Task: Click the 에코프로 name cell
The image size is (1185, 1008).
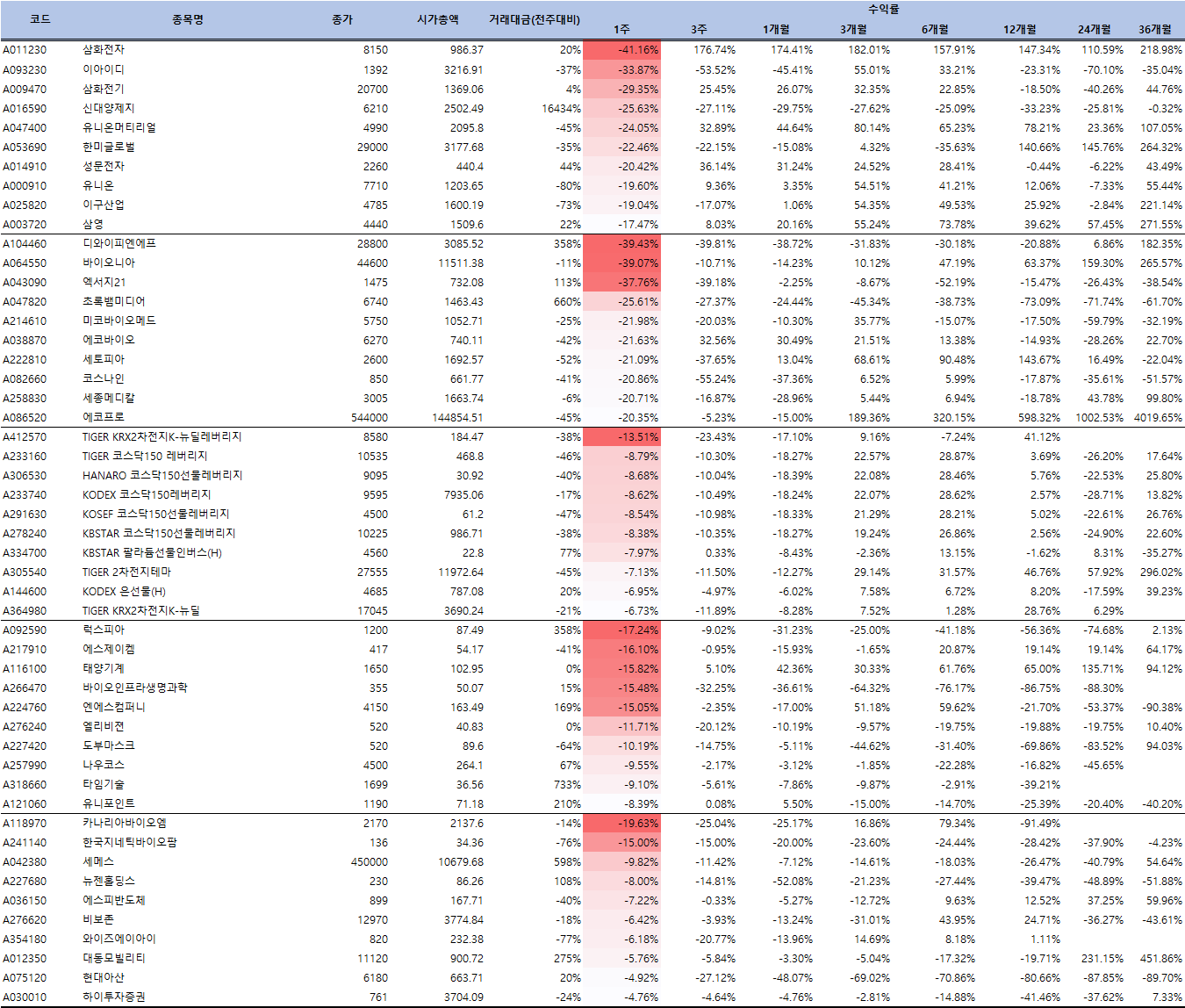Action: click(104, 417)
